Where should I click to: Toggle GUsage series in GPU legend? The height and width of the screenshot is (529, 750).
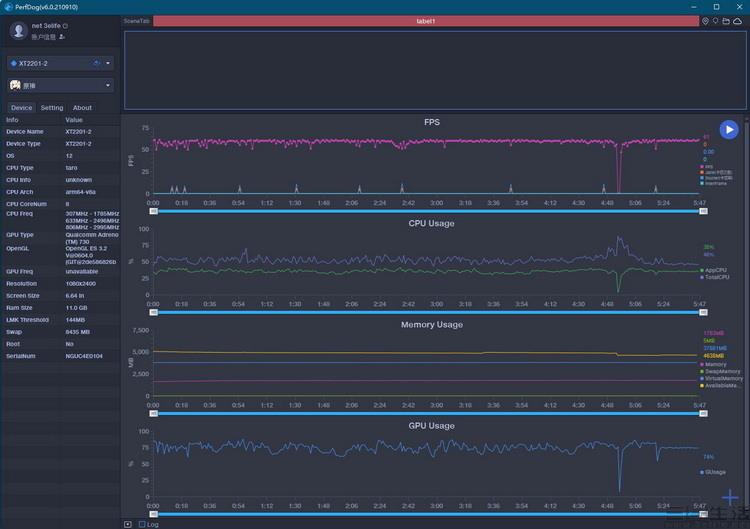point(714,471)
